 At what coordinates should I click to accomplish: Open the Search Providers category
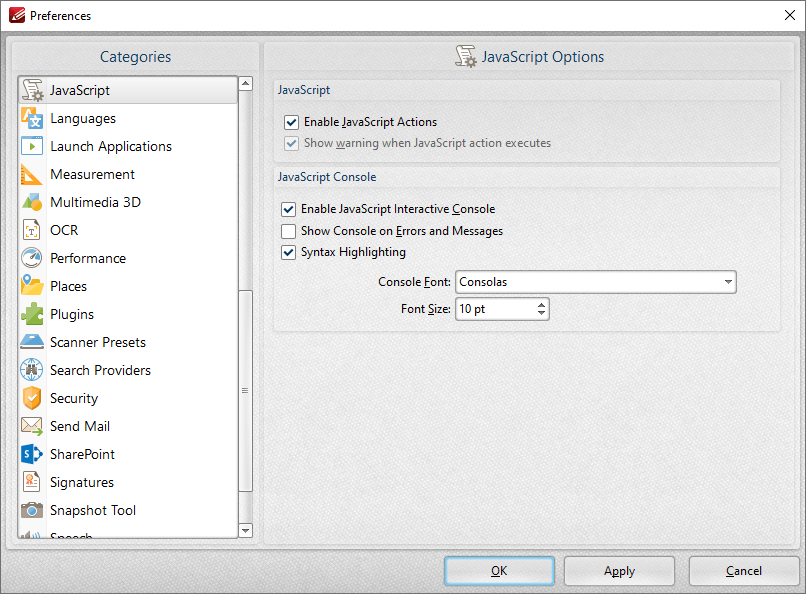tap(128, 370)
